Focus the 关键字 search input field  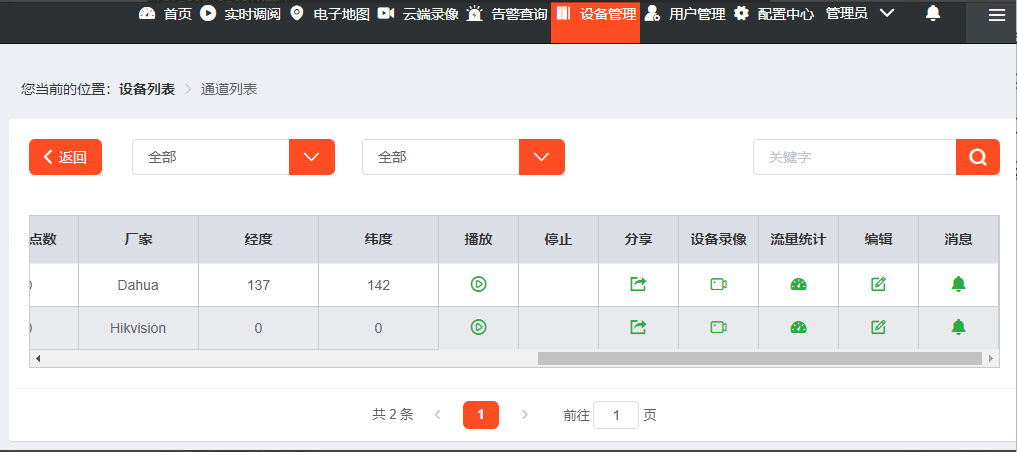(x=854, y=157)
